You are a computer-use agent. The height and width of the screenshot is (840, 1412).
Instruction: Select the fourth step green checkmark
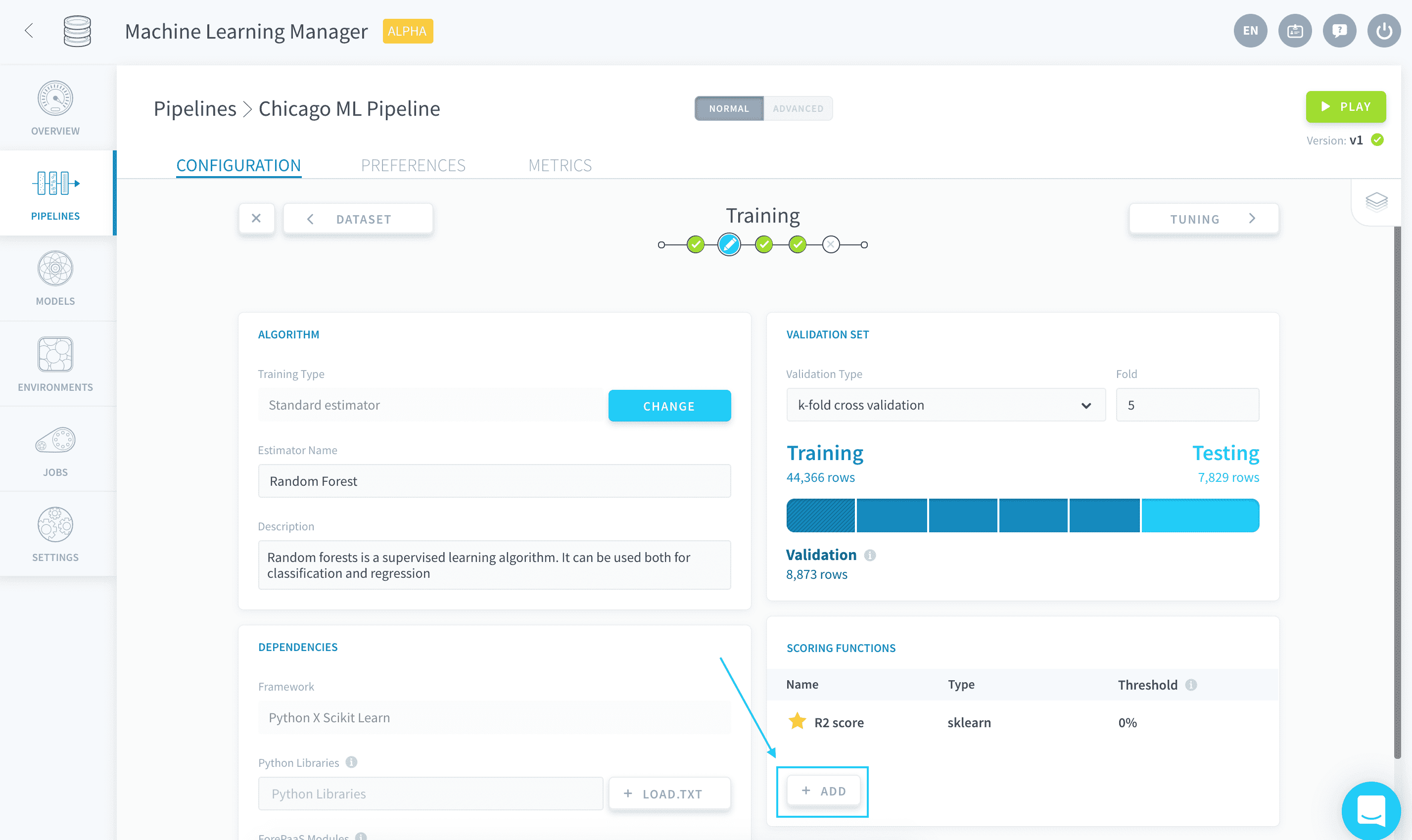pos(798,244)
